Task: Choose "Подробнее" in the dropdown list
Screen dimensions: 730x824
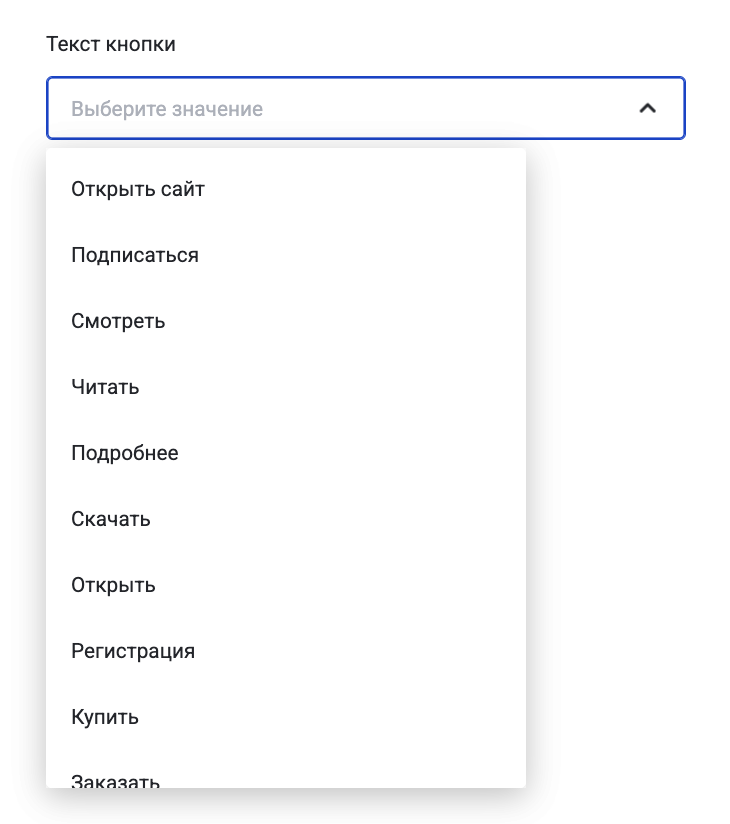Action: [125, 453]
